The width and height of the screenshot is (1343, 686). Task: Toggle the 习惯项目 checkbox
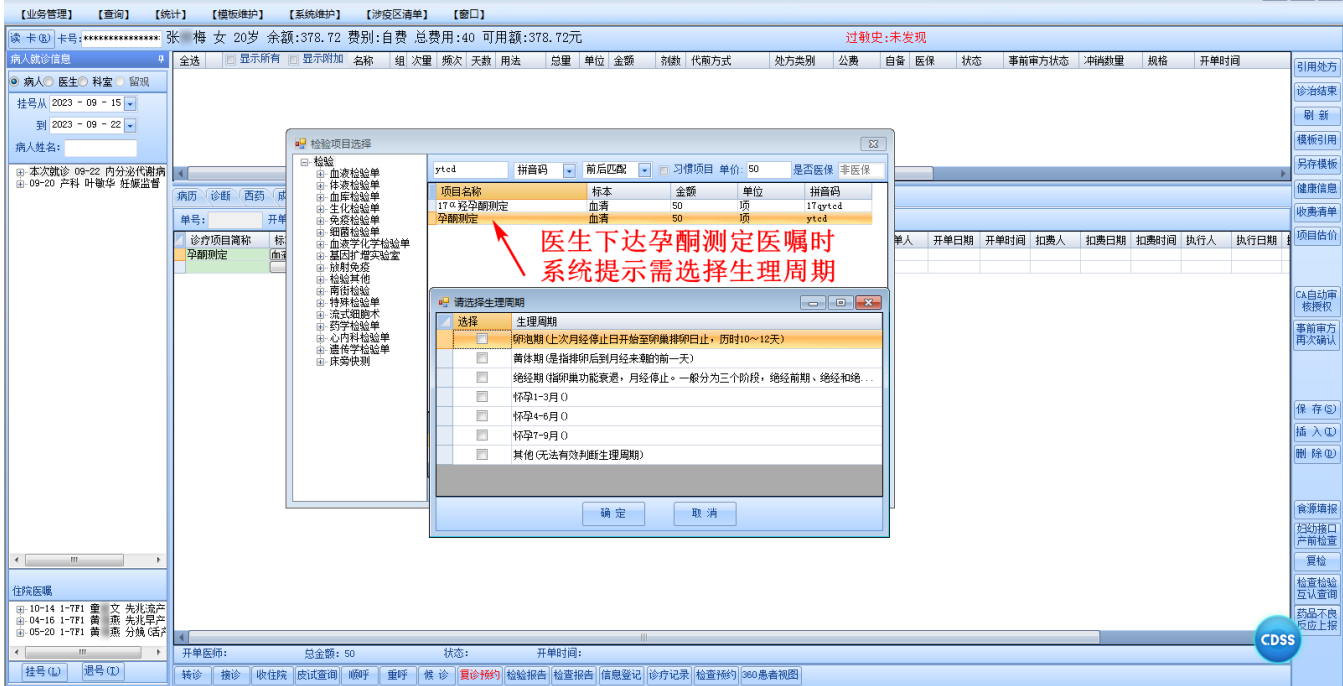[x=664, y=170]
